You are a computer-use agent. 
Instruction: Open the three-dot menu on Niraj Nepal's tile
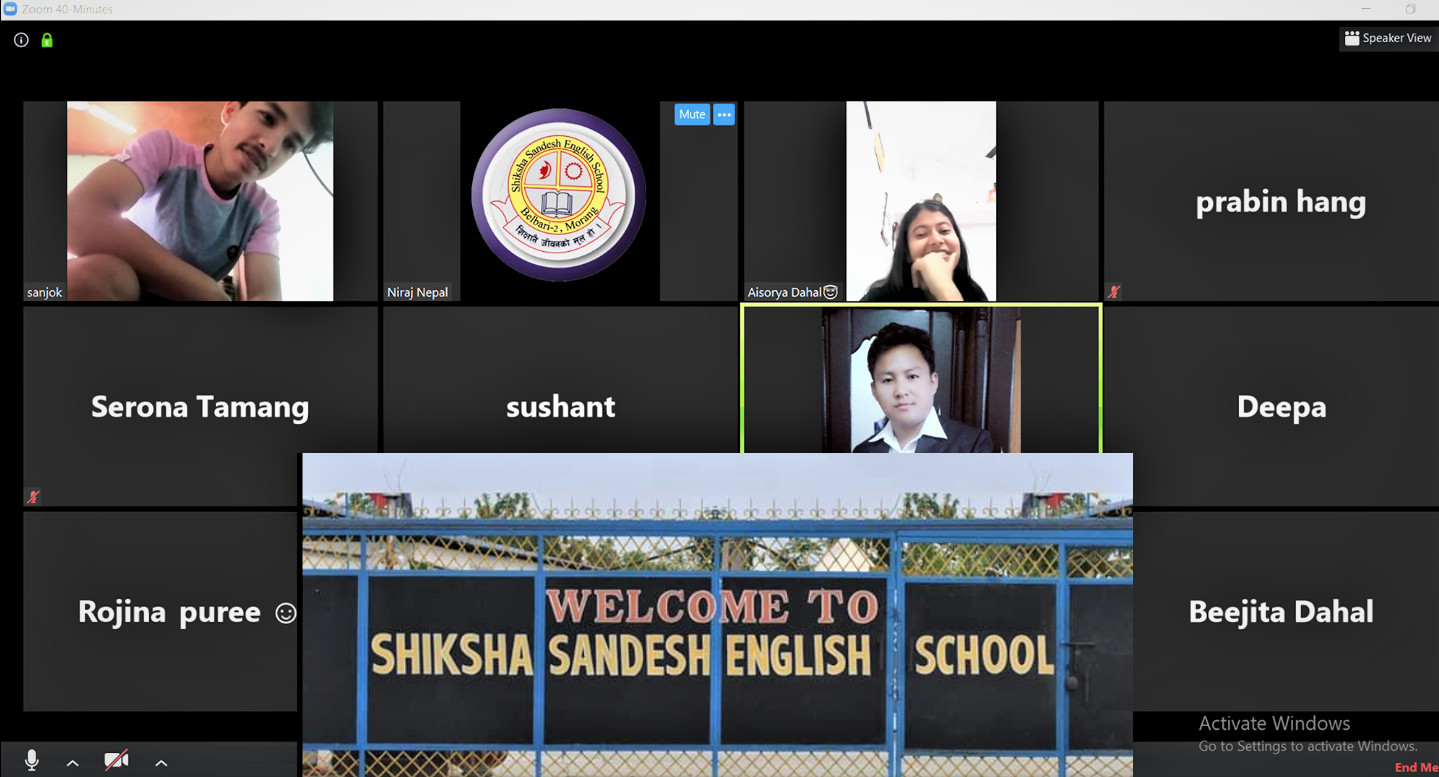click(x=724, y=114)
